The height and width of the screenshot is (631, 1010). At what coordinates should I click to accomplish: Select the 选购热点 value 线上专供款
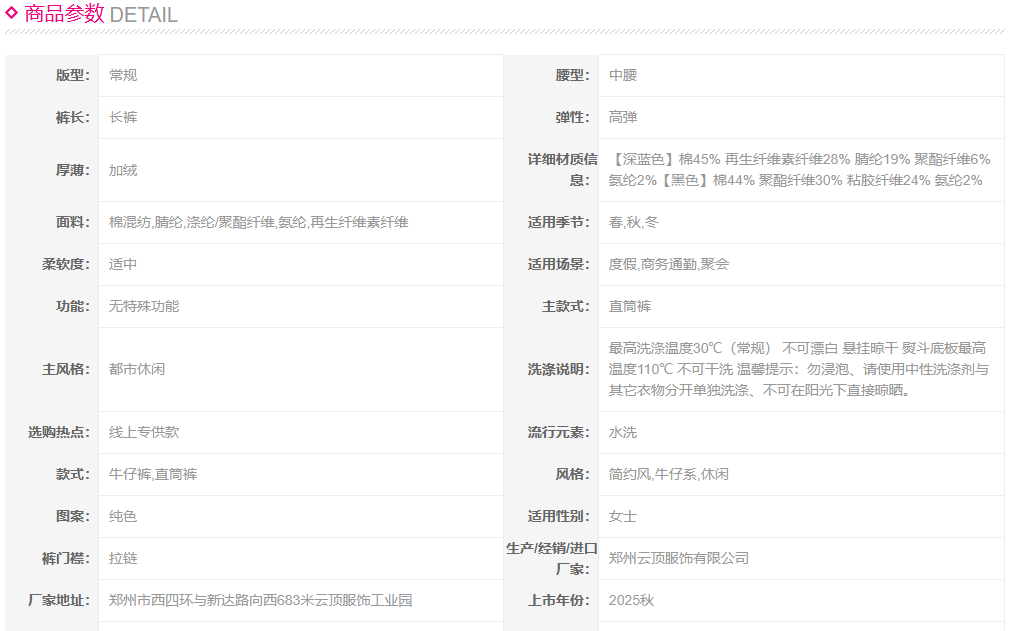(x=144, y=432)
